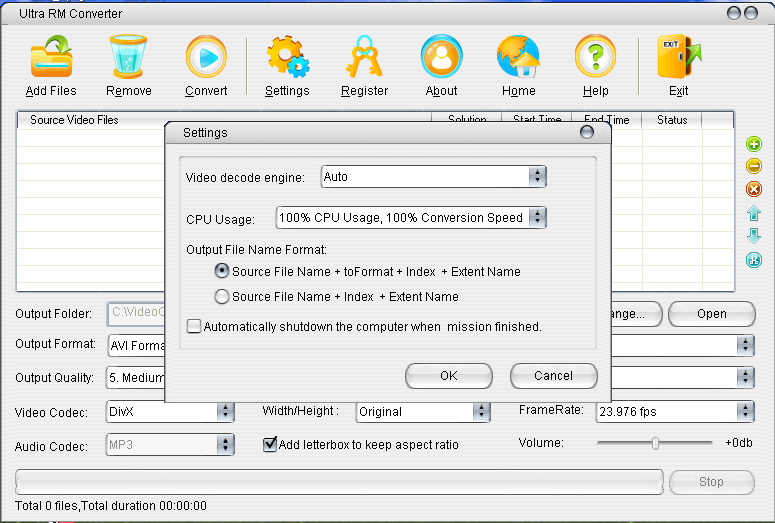This screenshot has height=523, width=775.
Task: Open the Video decode engine dropdown
Action: pyautogui.click(x=537, y=177)
